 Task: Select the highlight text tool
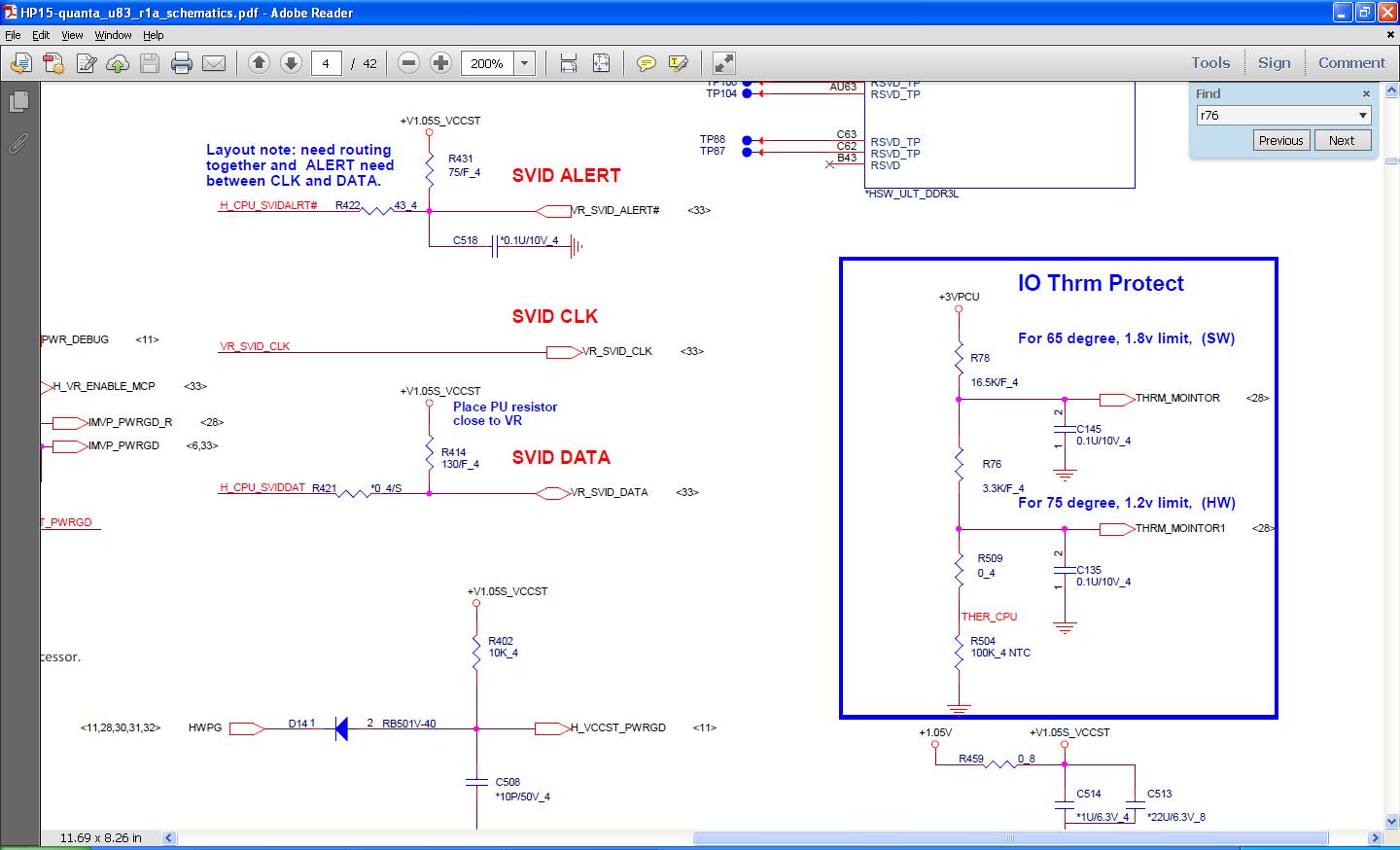coord(679,63)
